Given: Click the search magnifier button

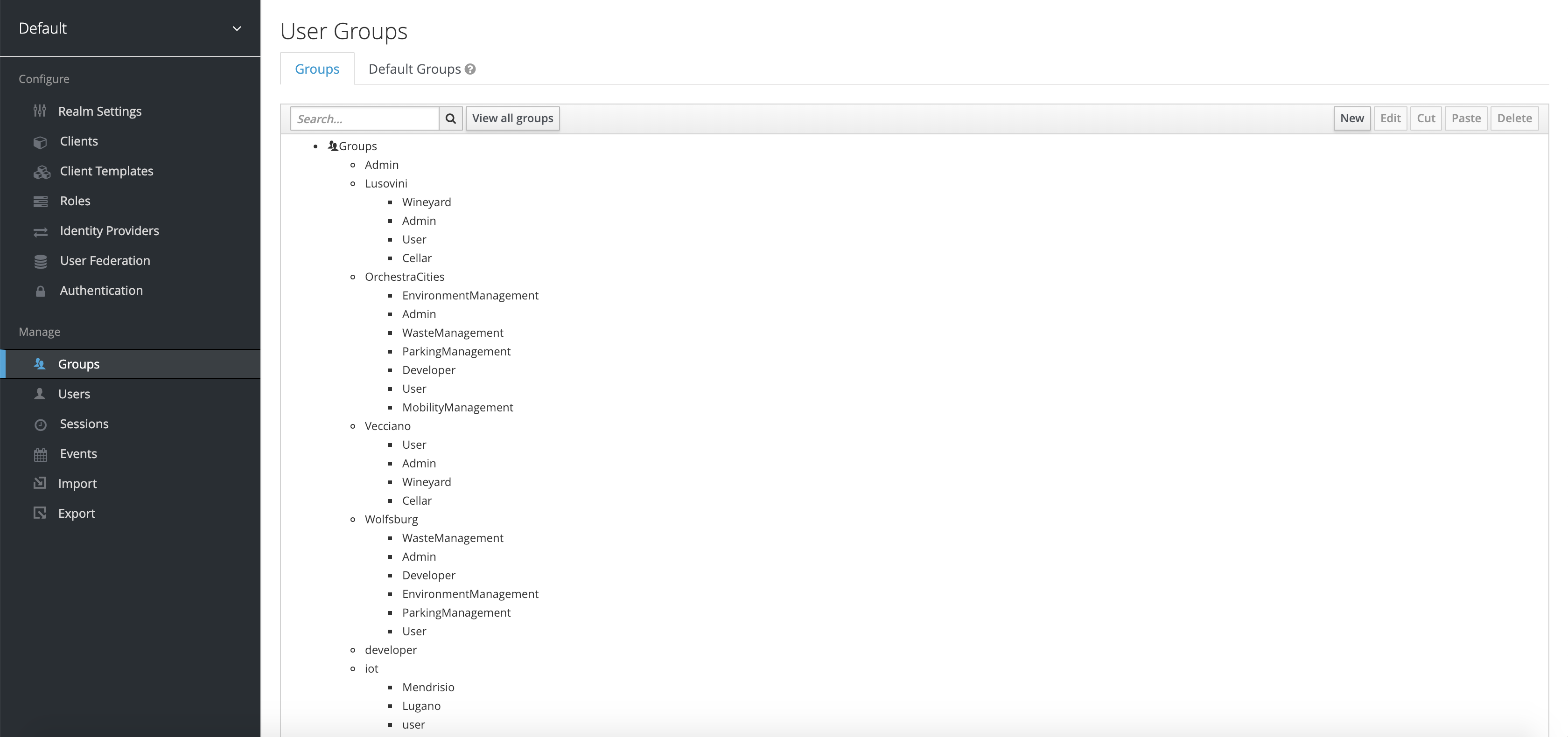Looking at the screenshot, I should point(450,118).
